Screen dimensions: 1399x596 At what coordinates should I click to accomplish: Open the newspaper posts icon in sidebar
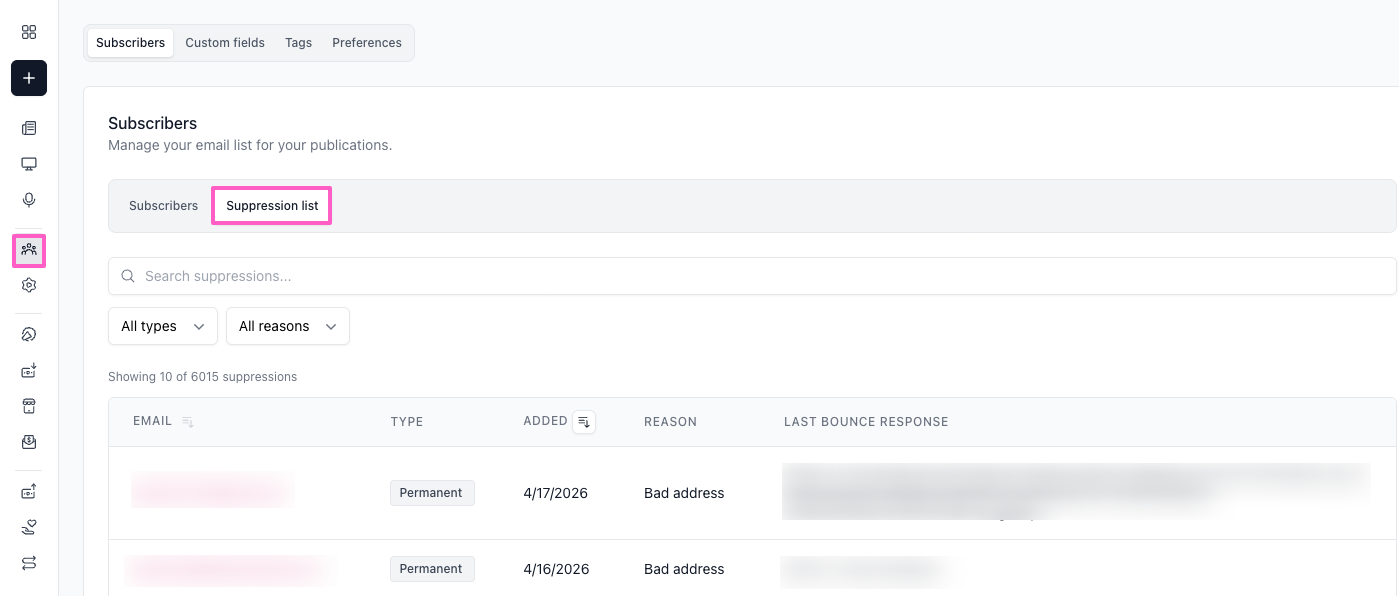coord(29,128)
